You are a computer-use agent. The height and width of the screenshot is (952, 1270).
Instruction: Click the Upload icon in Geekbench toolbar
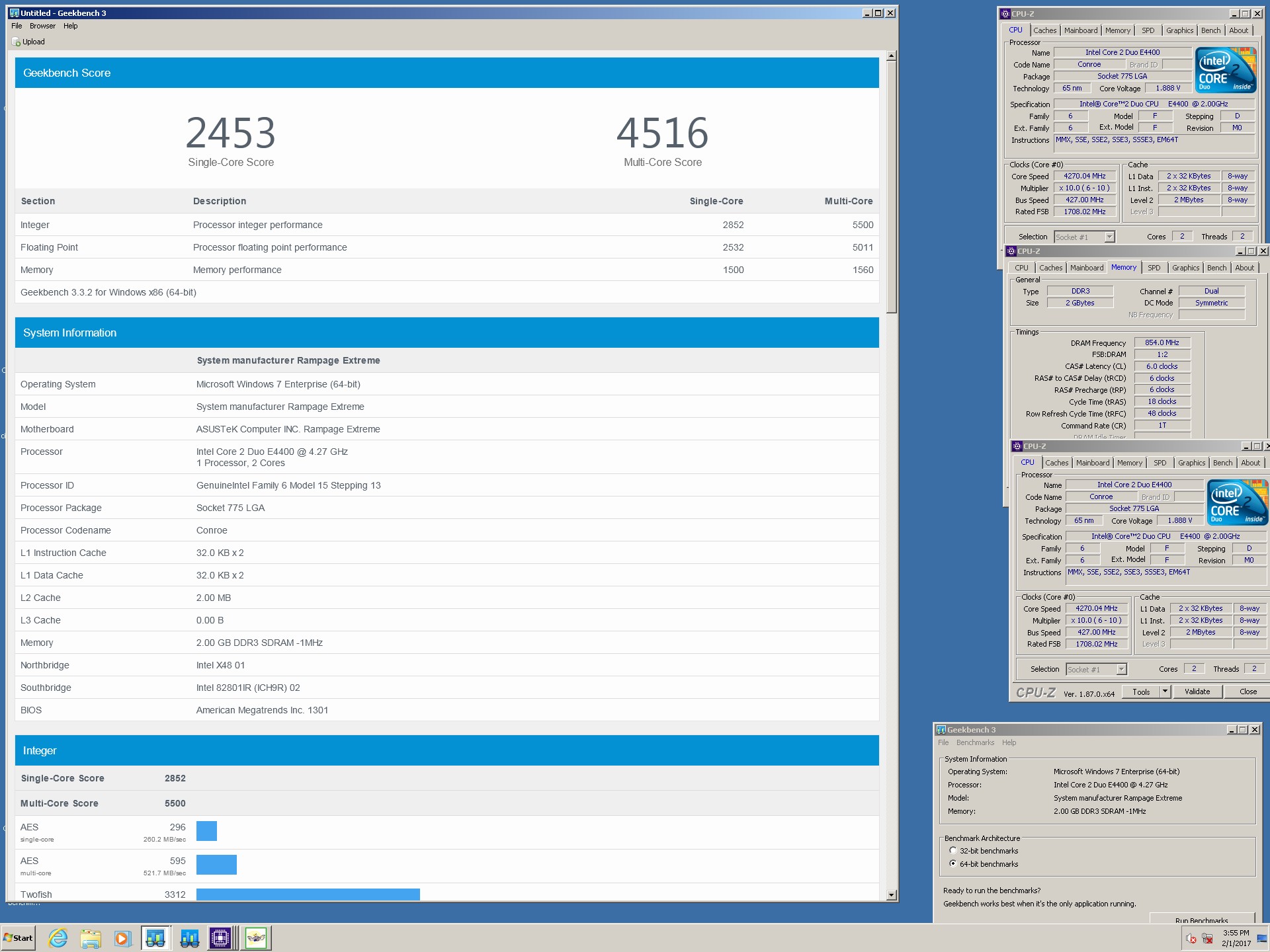(x=17, y=42)
